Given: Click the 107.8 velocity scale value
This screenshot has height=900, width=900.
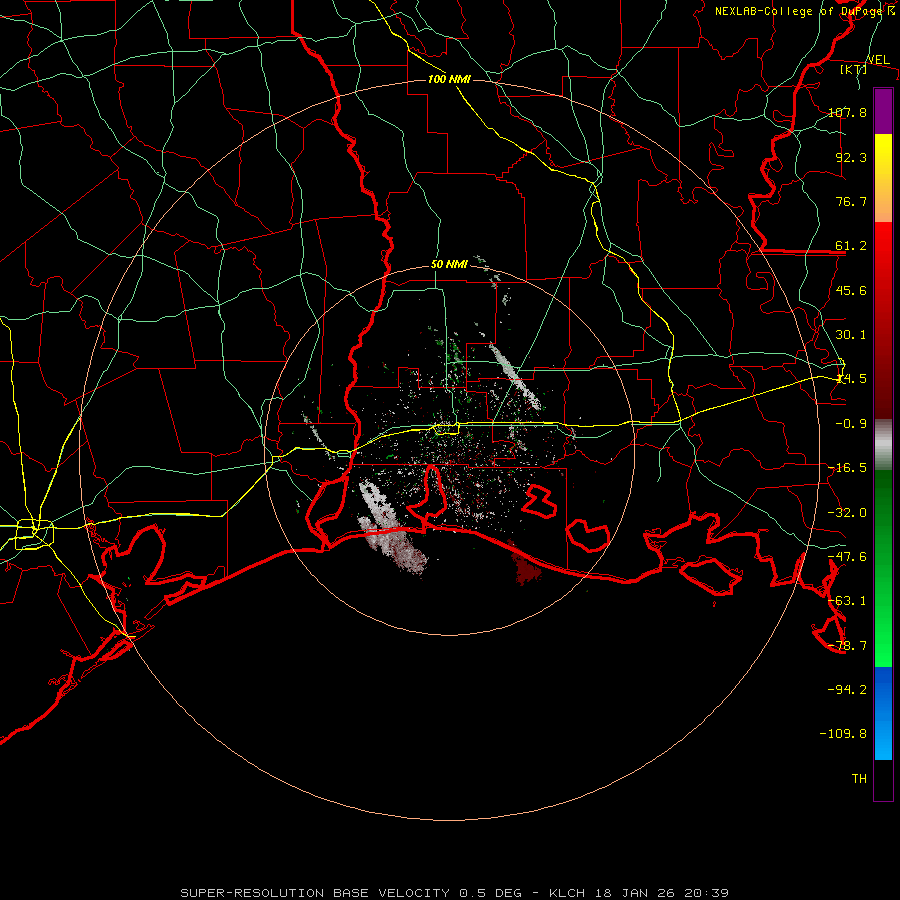Looking at the screenshot, I should tap(848, 112).
